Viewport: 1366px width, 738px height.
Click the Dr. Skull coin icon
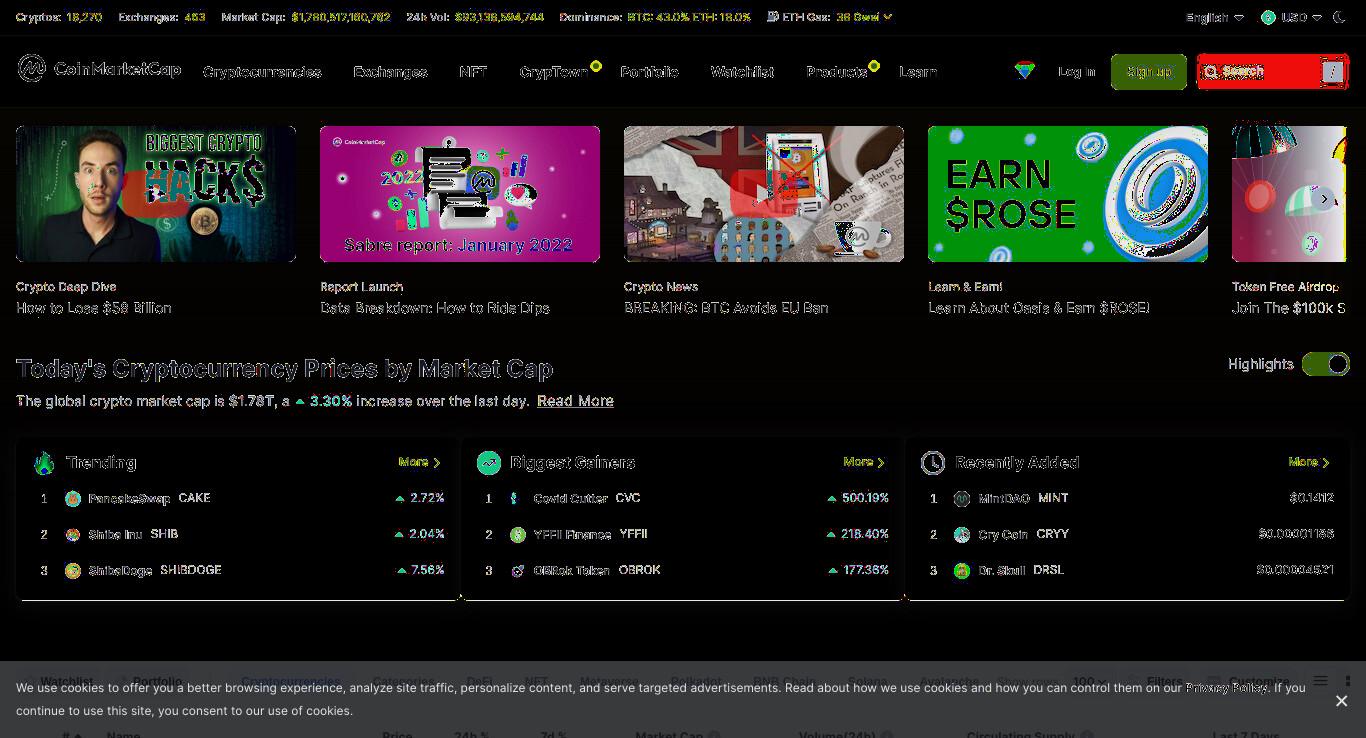[962, 570]
